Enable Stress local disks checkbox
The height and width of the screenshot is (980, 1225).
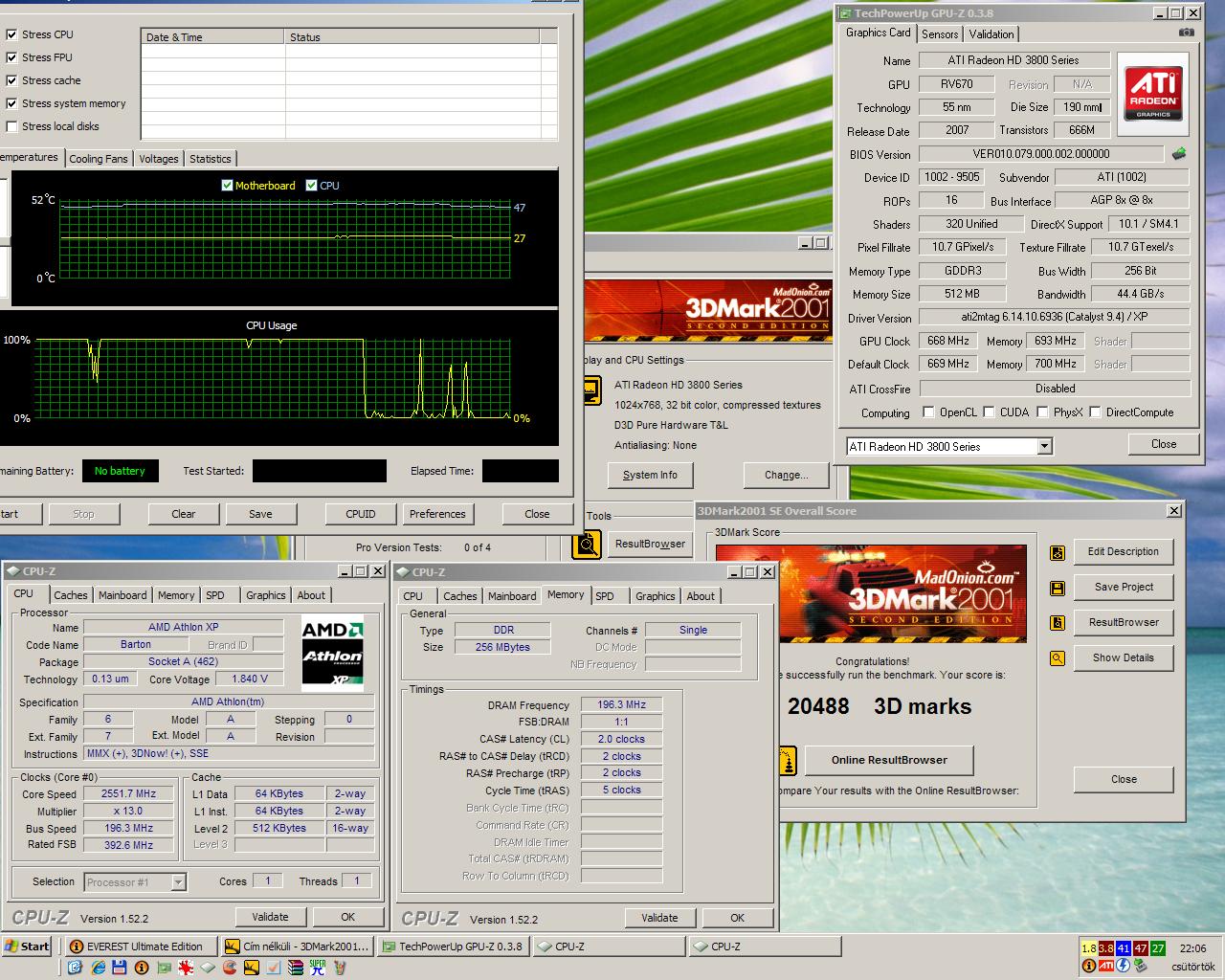12,126
